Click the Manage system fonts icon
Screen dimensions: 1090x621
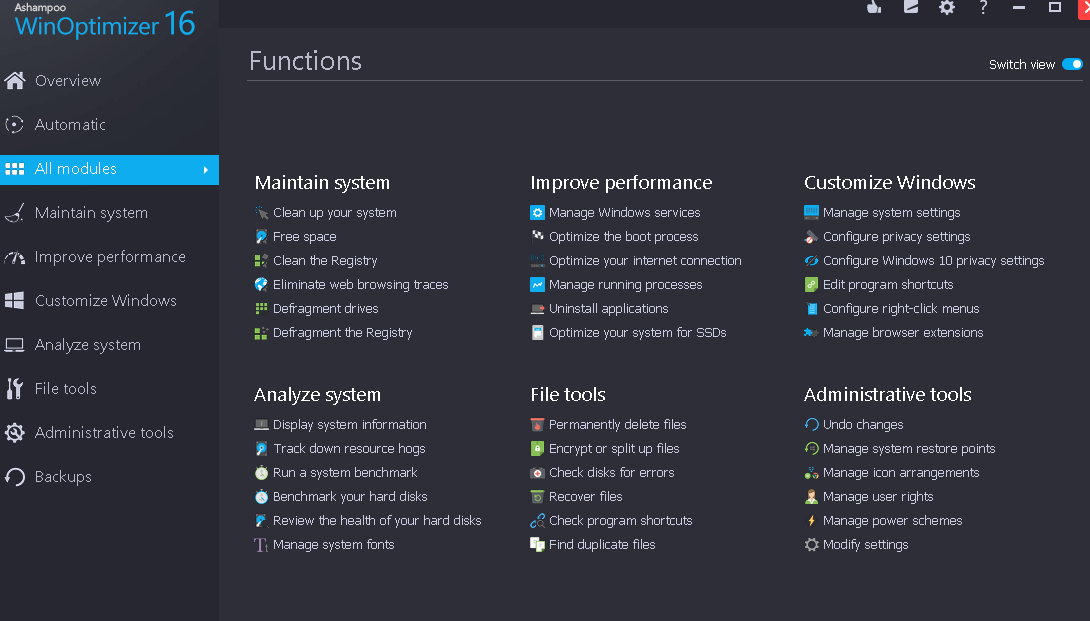(261, 545)
